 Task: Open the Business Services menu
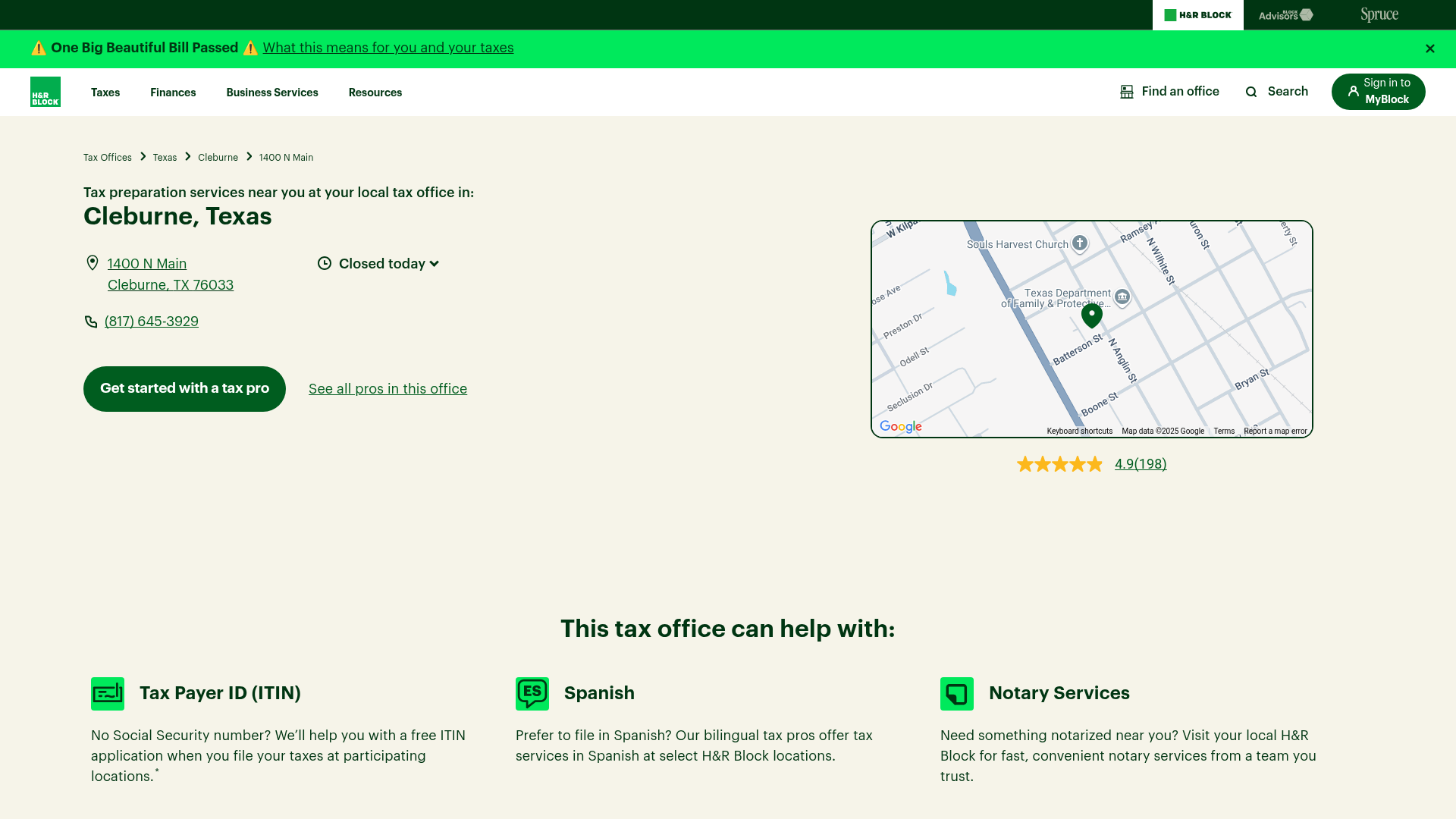coord(272,93)
